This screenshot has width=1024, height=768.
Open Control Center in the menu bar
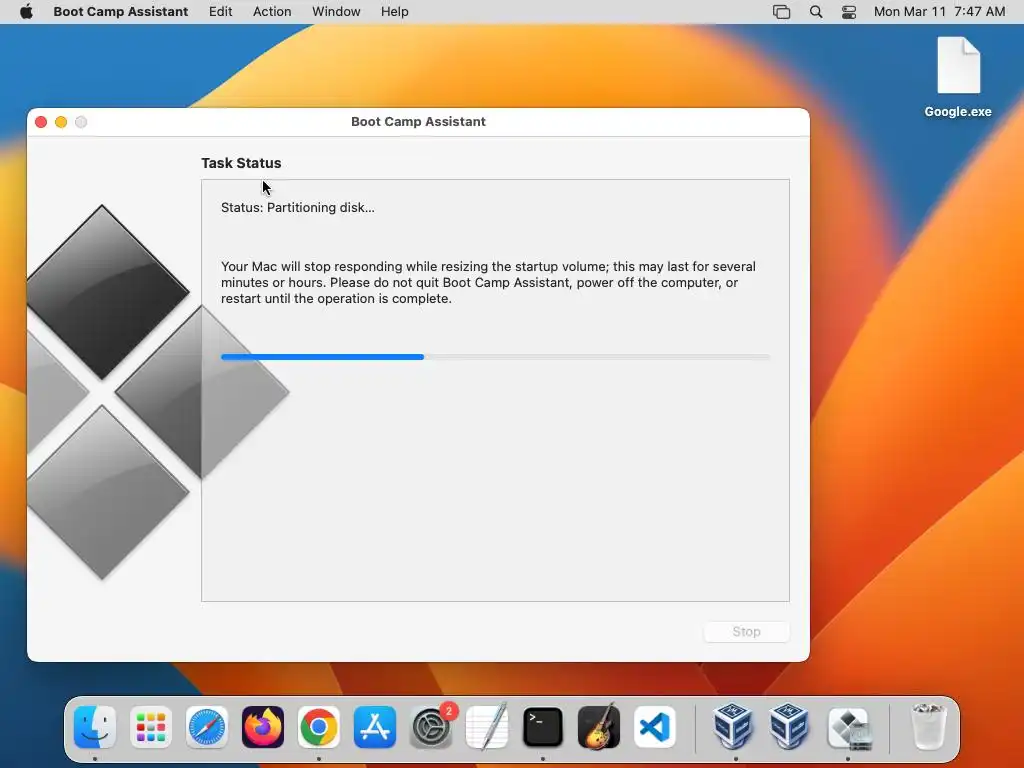pyautogui.click(x=849, y=12)
